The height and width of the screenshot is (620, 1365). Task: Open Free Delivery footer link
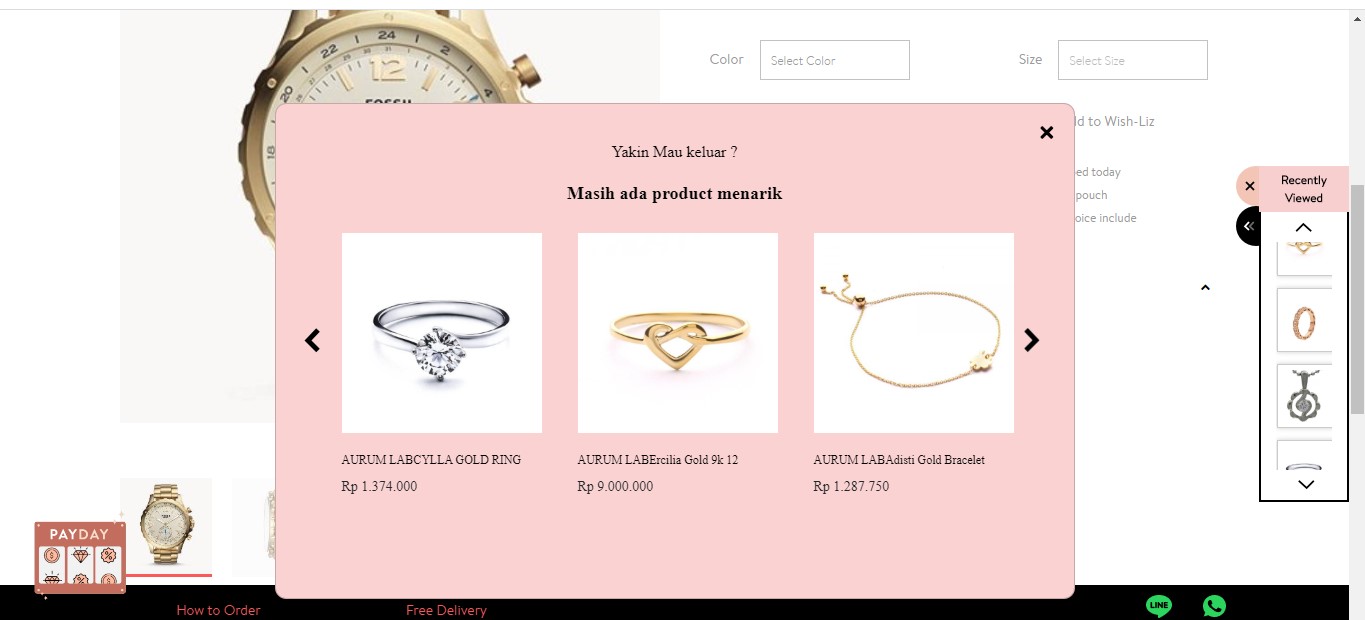[446, 610]
